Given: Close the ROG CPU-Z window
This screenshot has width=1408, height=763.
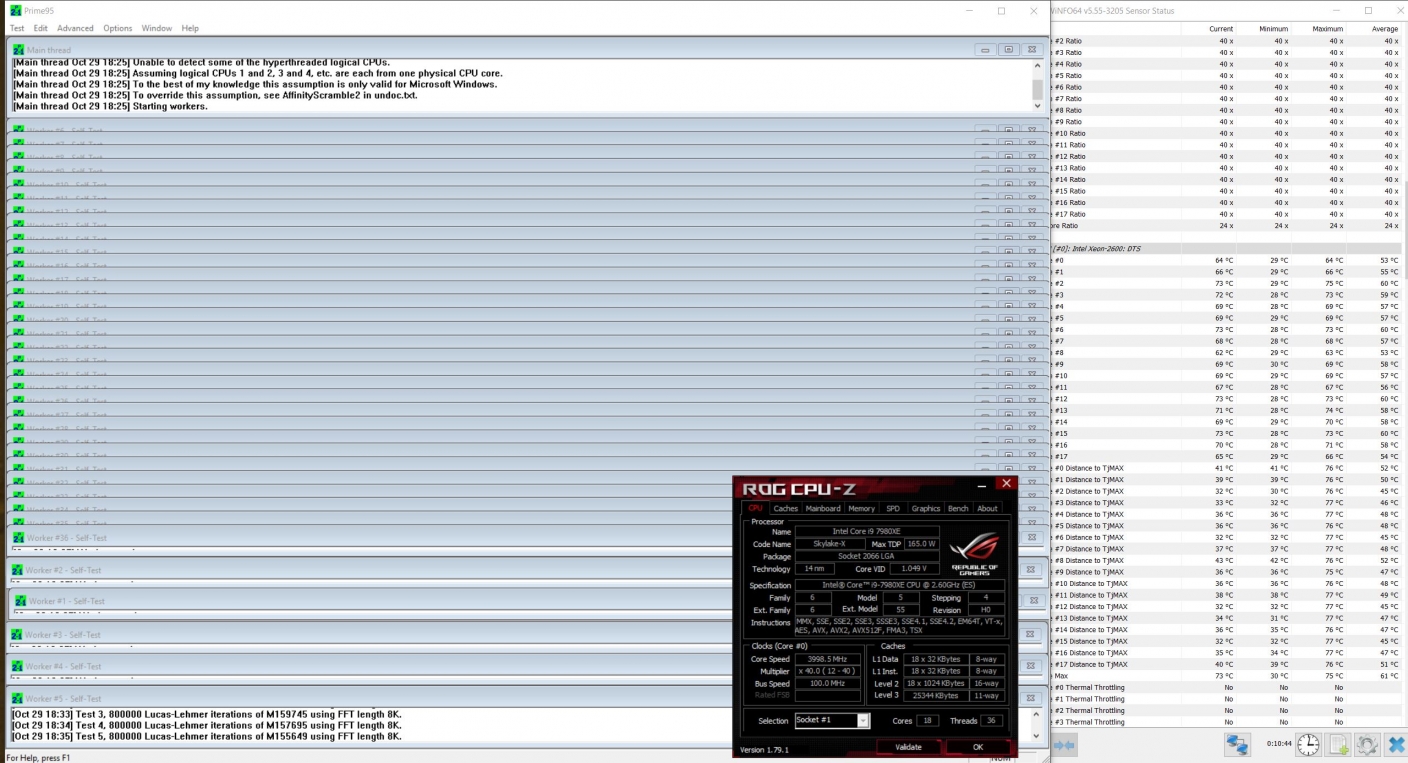Looking at the screenshot, I should [1006, 484].
